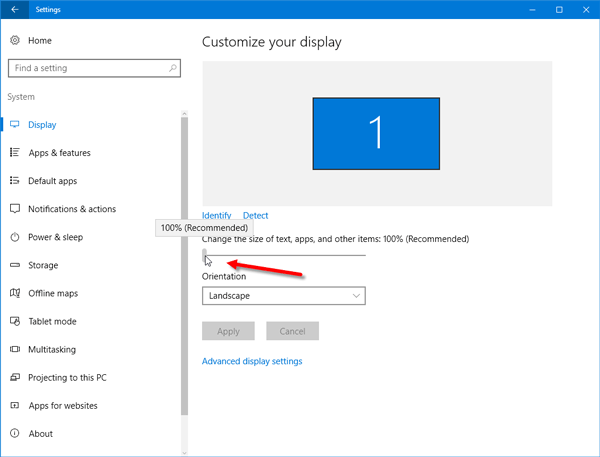Click the Notifications & actions icon
The image size is (600, 457).
click(15, 209)
